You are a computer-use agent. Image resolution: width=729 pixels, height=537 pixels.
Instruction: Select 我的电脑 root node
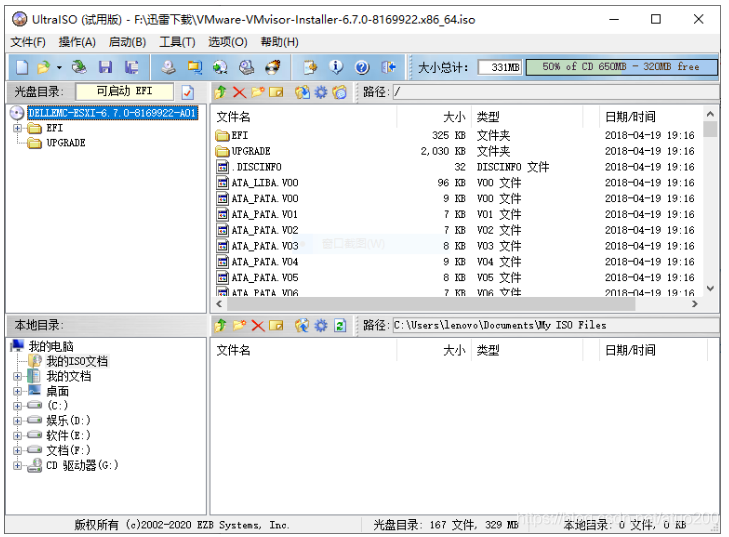[51, 346]
